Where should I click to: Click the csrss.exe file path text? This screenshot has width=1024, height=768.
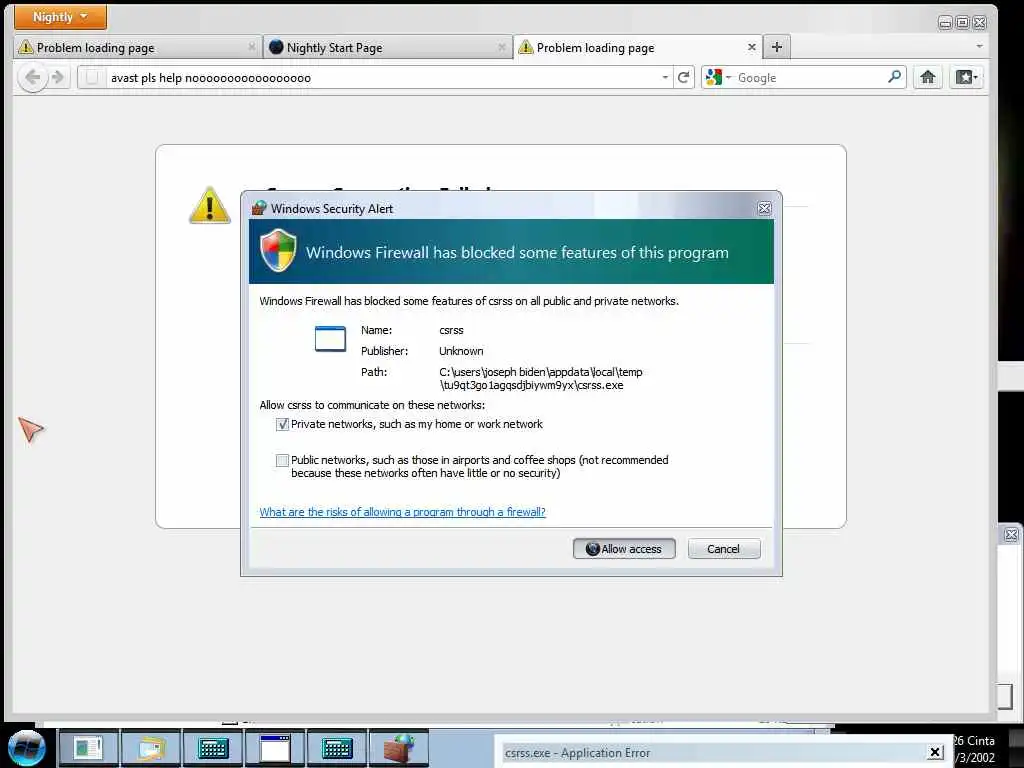pos(541,379)
